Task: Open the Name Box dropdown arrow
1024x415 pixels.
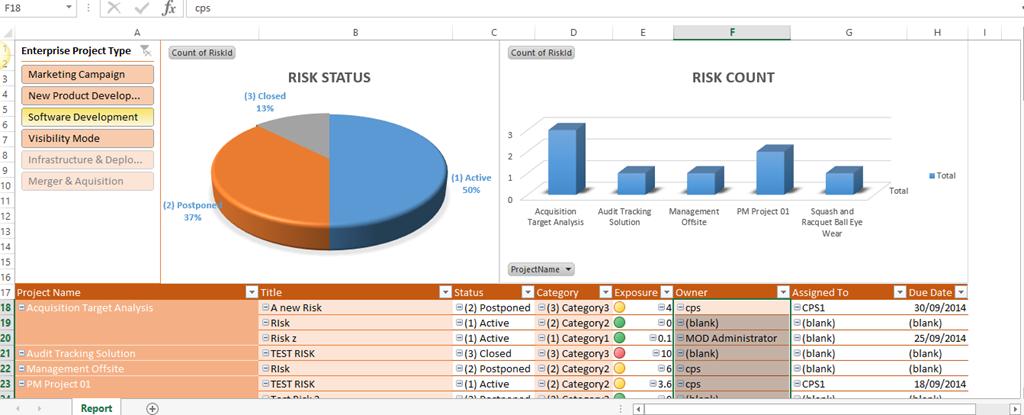Action: click(x=69, y=8)
